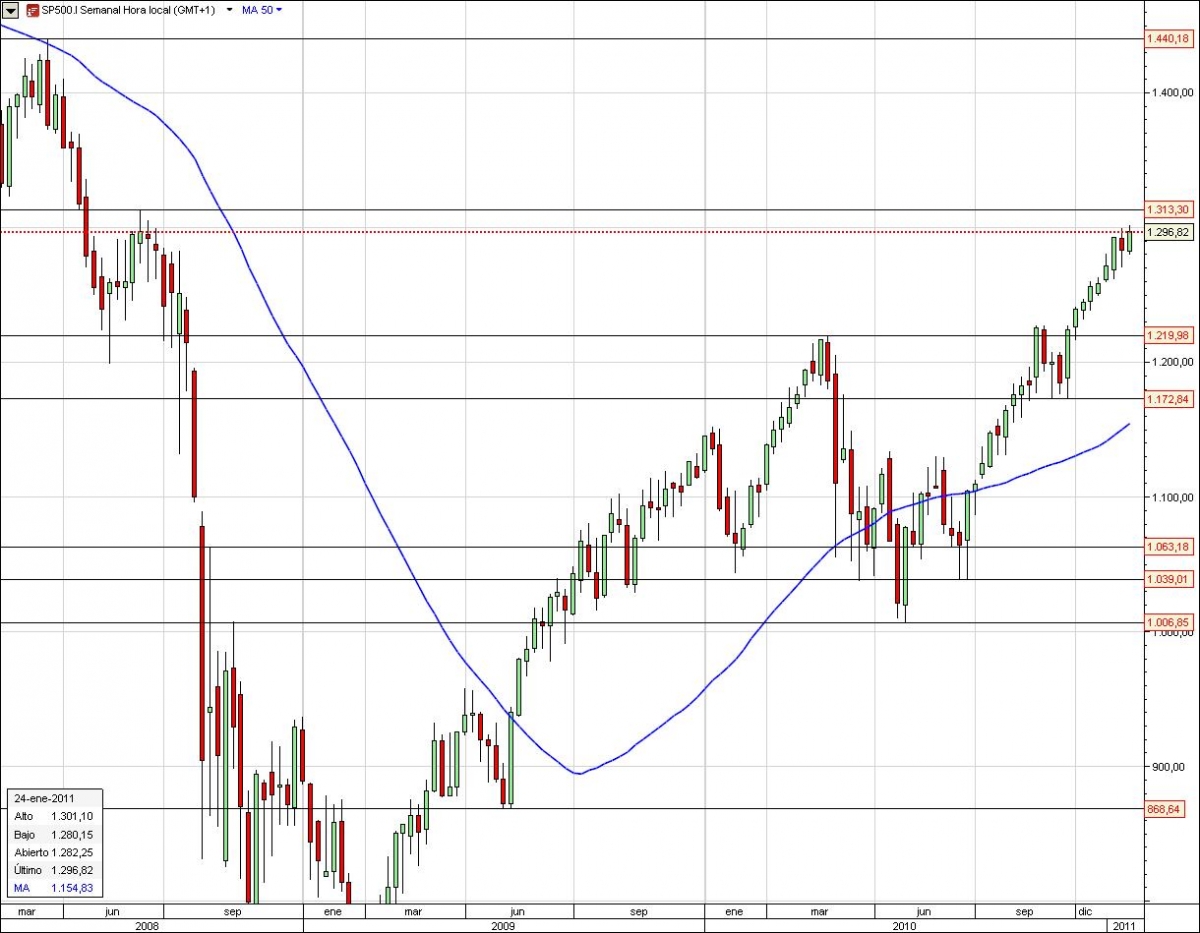Open the chart options arrow button

(9, 9)
